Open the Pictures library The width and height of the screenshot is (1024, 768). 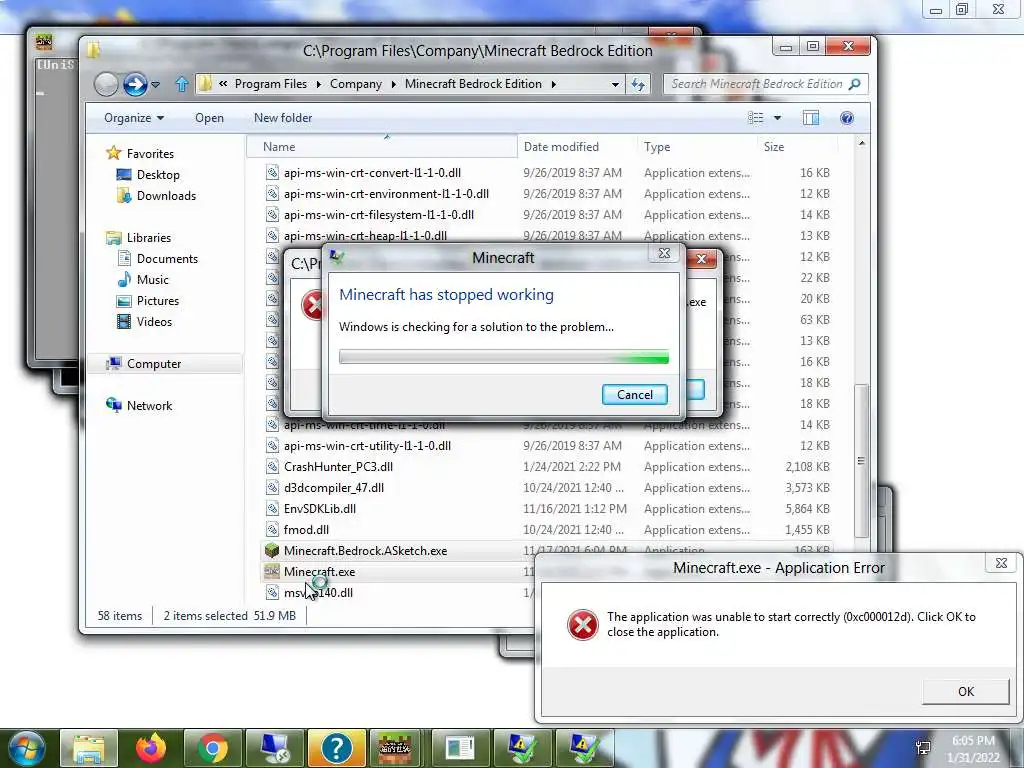click(157, 300)
